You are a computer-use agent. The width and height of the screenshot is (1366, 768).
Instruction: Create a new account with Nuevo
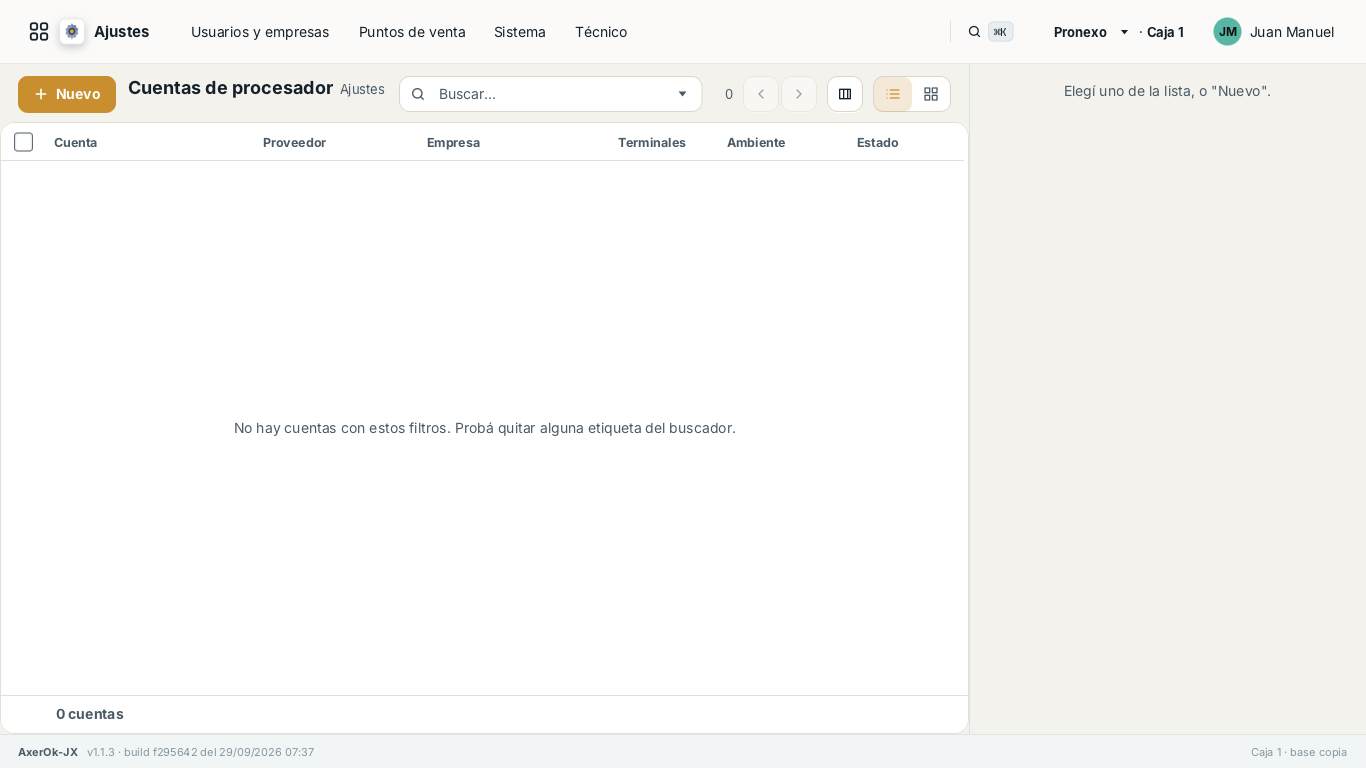click(67, 94)
